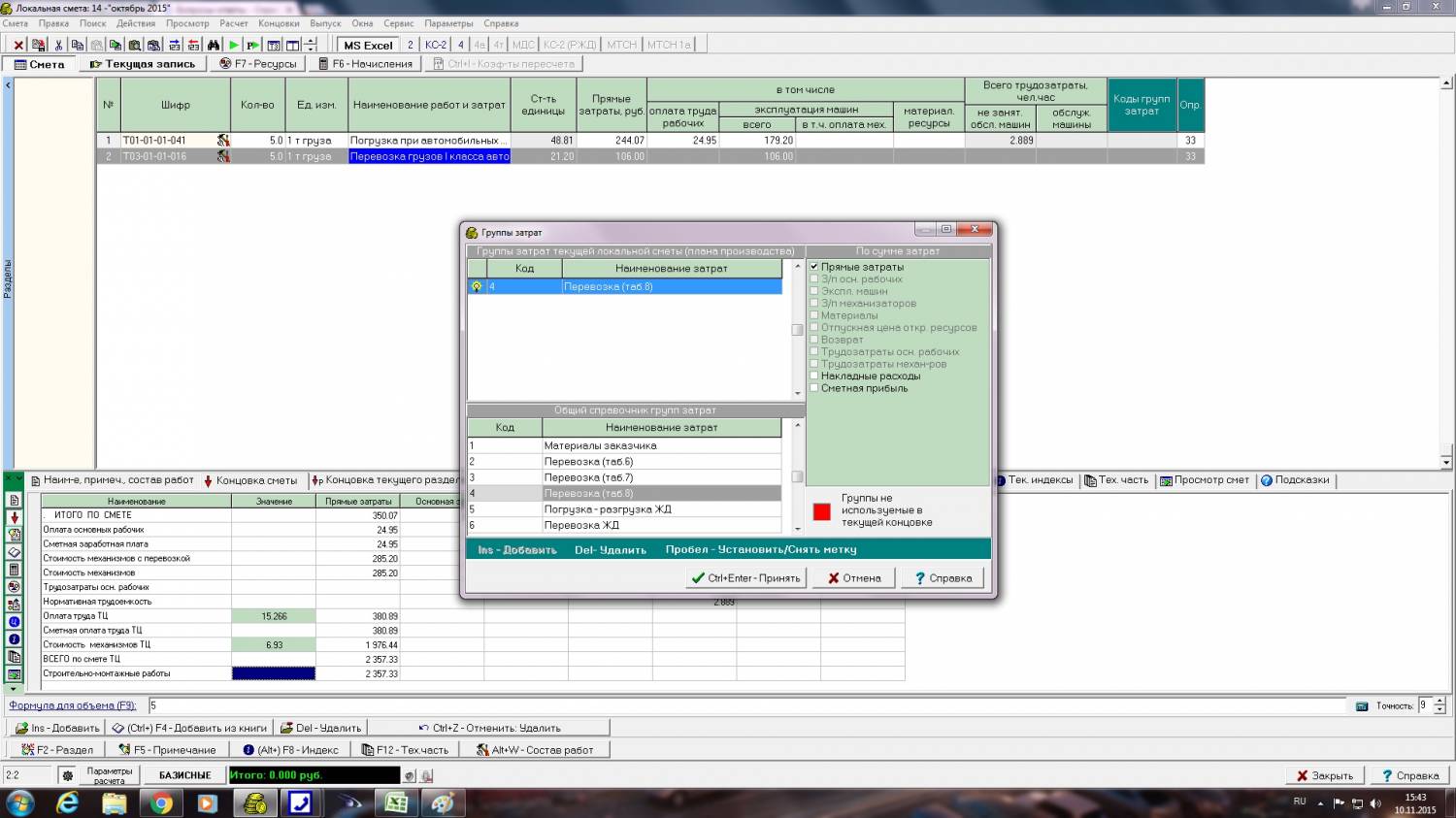The height and width of the screenshot is (818, 1456).
Task: Click the red unused-groups color square
Action: [821, 511]
